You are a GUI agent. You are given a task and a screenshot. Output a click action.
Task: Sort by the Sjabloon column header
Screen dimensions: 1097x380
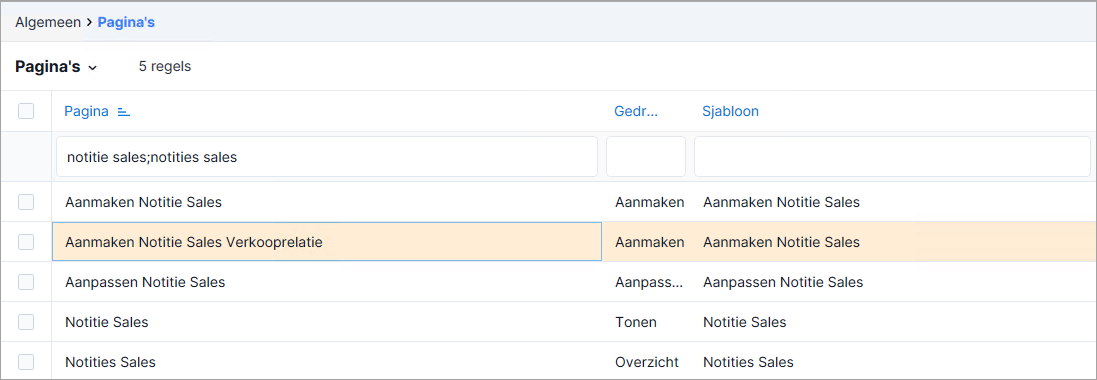730,111
